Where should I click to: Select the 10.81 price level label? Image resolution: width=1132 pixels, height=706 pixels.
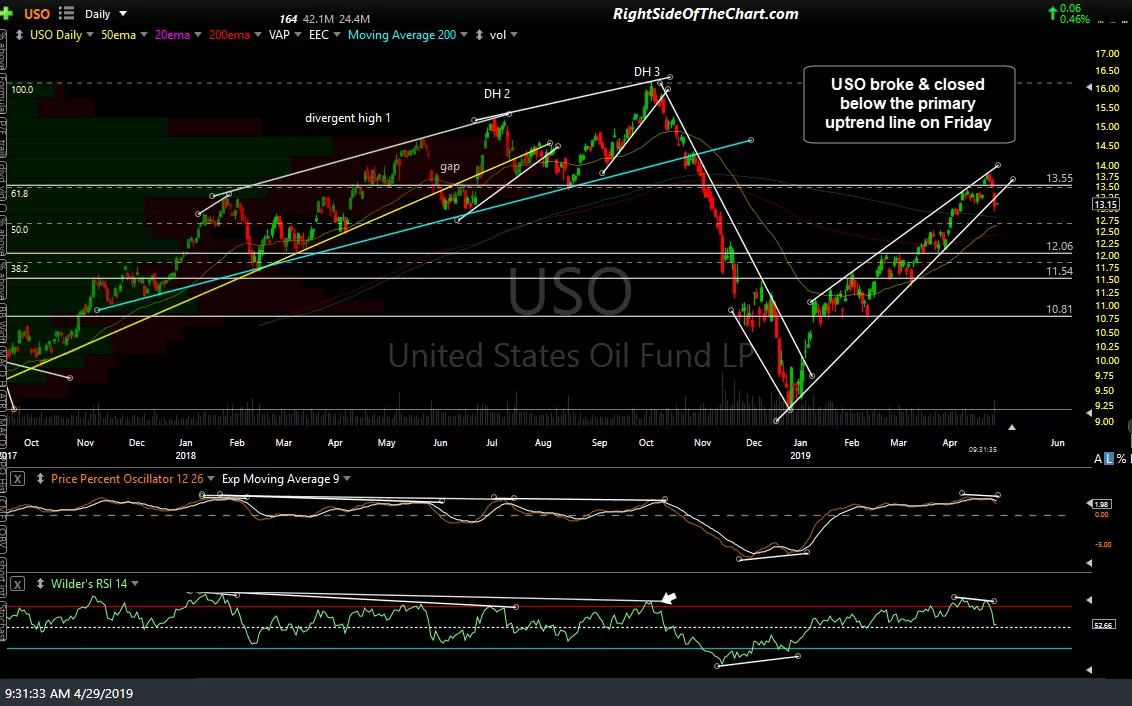(x=1059, y=309)
